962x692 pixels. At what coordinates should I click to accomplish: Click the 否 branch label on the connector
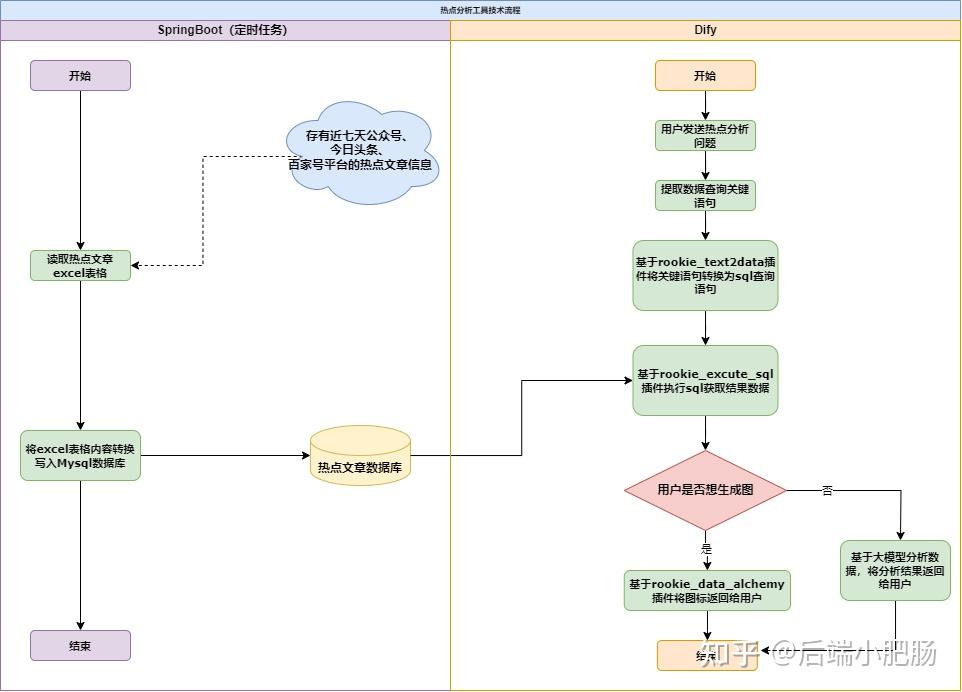pos(827,490)
